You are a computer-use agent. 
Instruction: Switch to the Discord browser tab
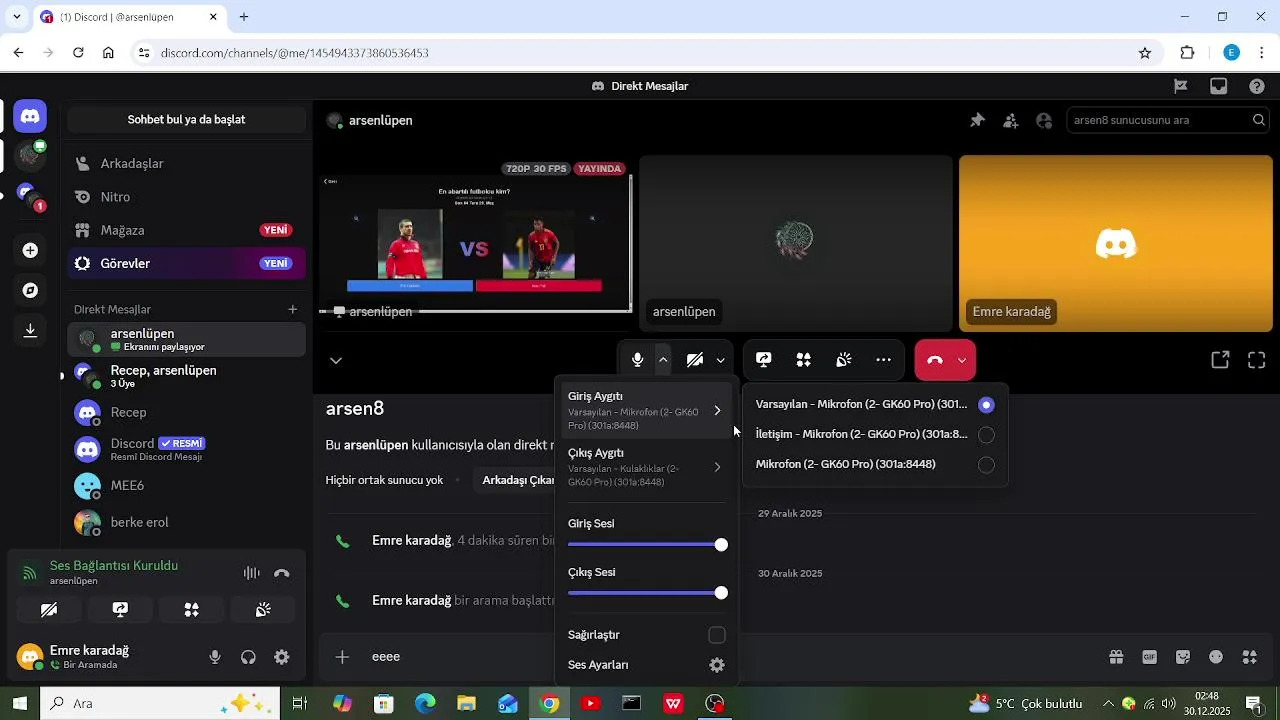[x=128, y=17]
